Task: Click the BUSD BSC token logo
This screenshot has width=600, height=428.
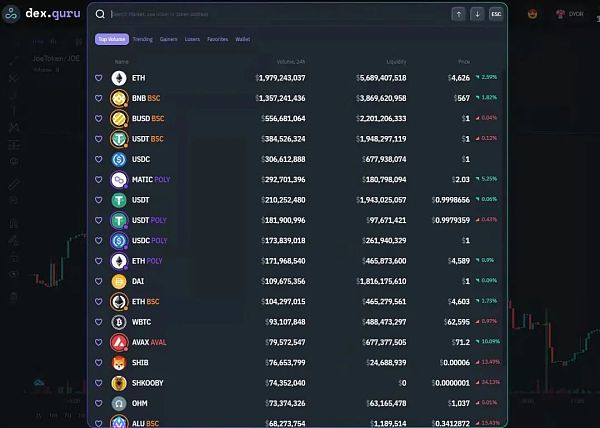Action: pos(119,119)
